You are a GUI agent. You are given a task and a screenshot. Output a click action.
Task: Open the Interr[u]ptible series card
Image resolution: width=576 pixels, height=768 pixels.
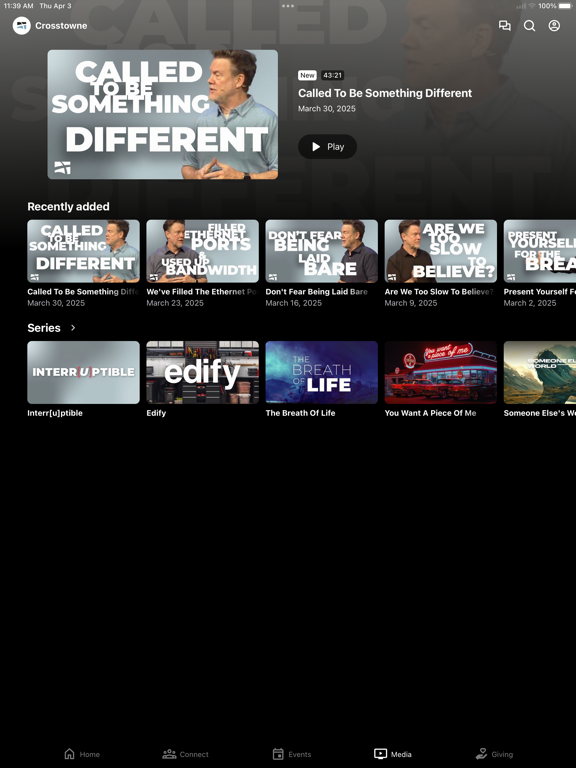coord(83,372)
